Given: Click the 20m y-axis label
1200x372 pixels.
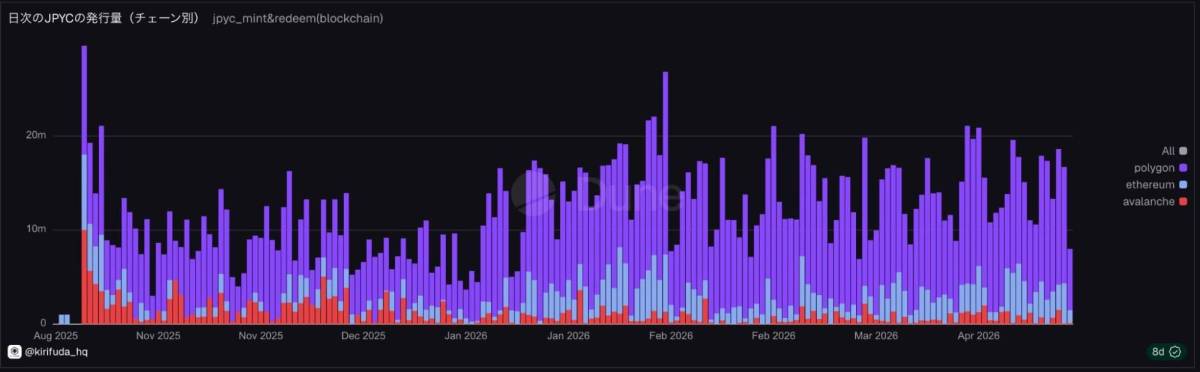Looking at the screenshot, I should pyautogui.click(x=36, y=136).
